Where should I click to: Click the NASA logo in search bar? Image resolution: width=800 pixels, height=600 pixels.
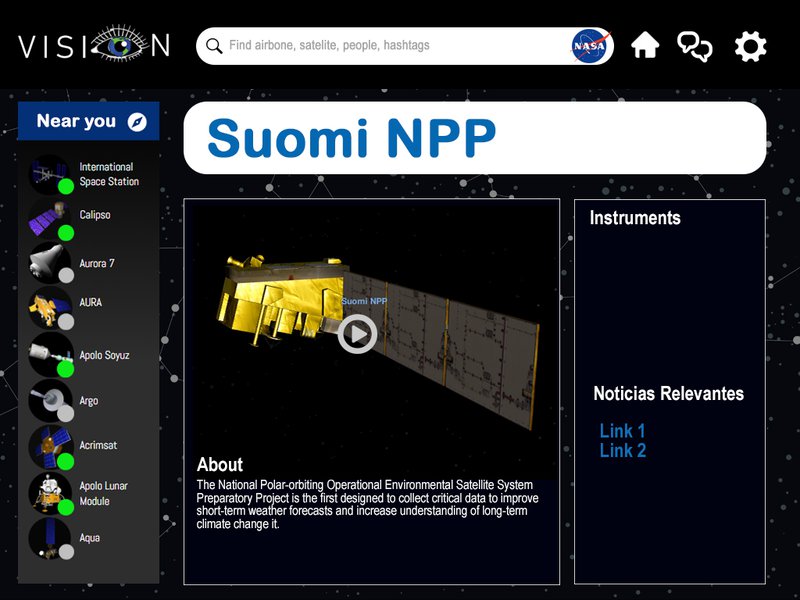pos(590,46)
